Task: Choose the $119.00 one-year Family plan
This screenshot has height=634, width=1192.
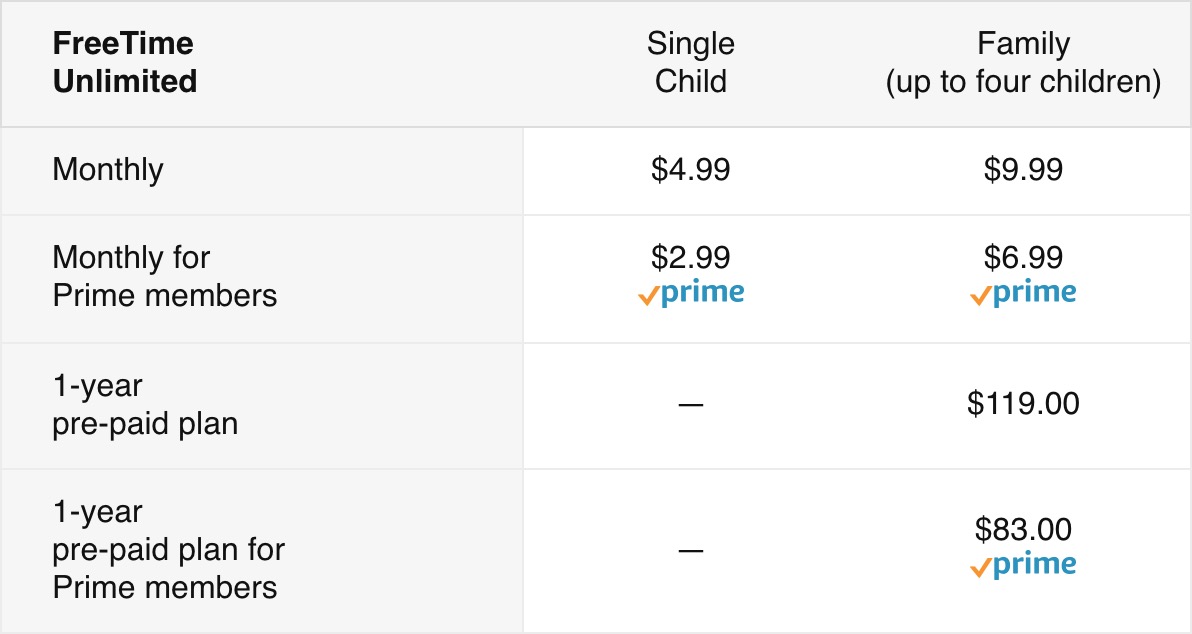Action: coord(1023,403)
